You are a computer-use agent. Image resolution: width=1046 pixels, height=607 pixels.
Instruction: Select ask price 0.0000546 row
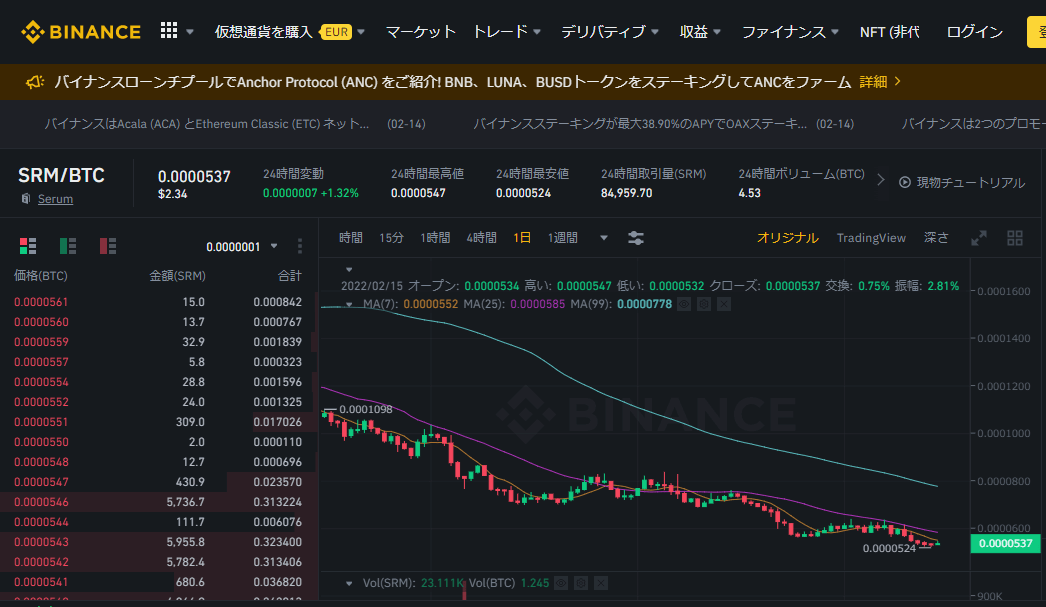click(158, 502)
